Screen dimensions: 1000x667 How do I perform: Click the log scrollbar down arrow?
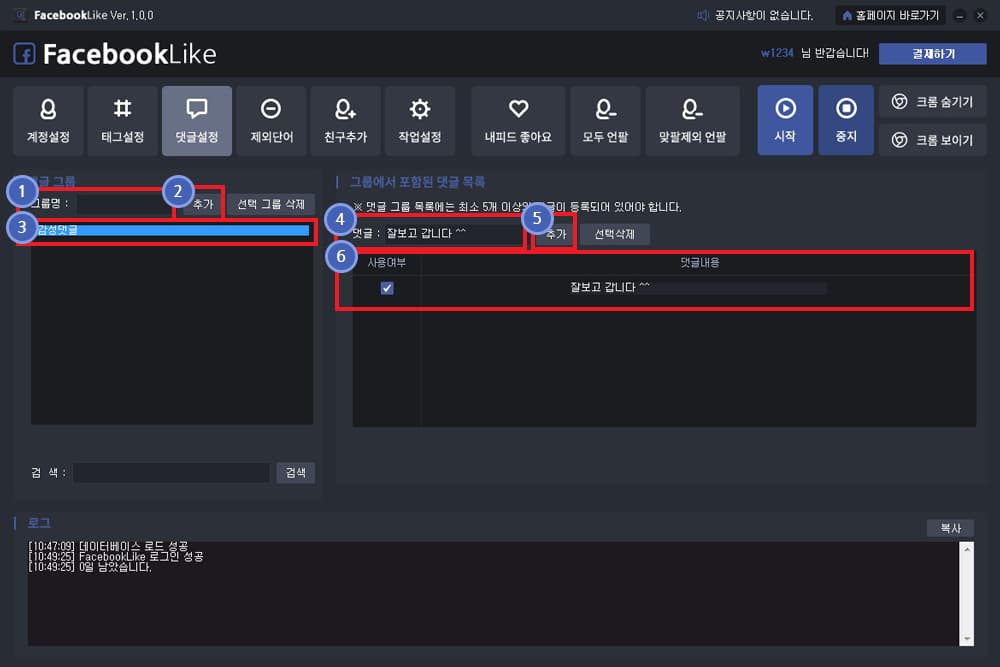click(x=967, y=638)
